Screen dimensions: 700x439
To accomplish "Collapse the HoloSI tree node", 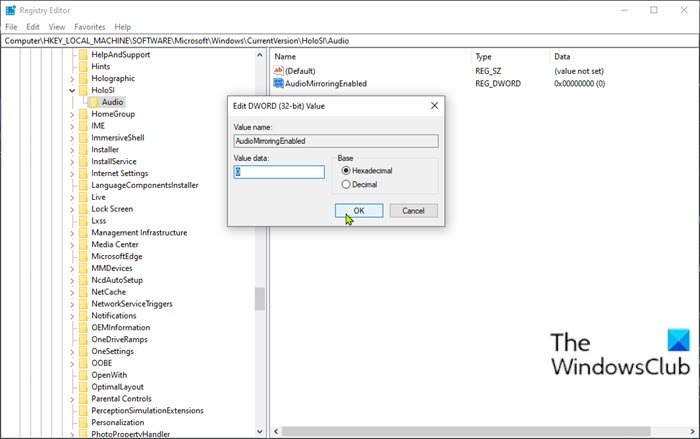I will pos(72,90).
